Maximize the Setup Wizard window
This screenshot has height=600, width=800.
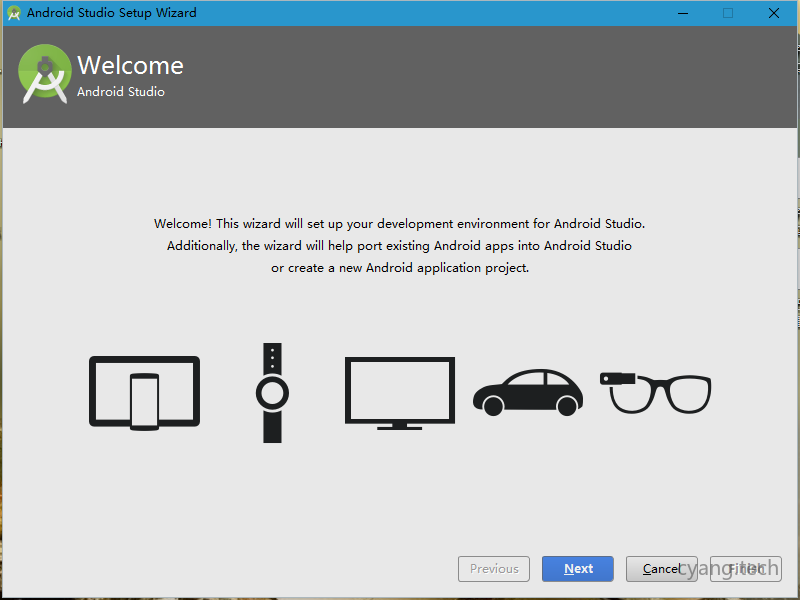(x=728, y=13)
